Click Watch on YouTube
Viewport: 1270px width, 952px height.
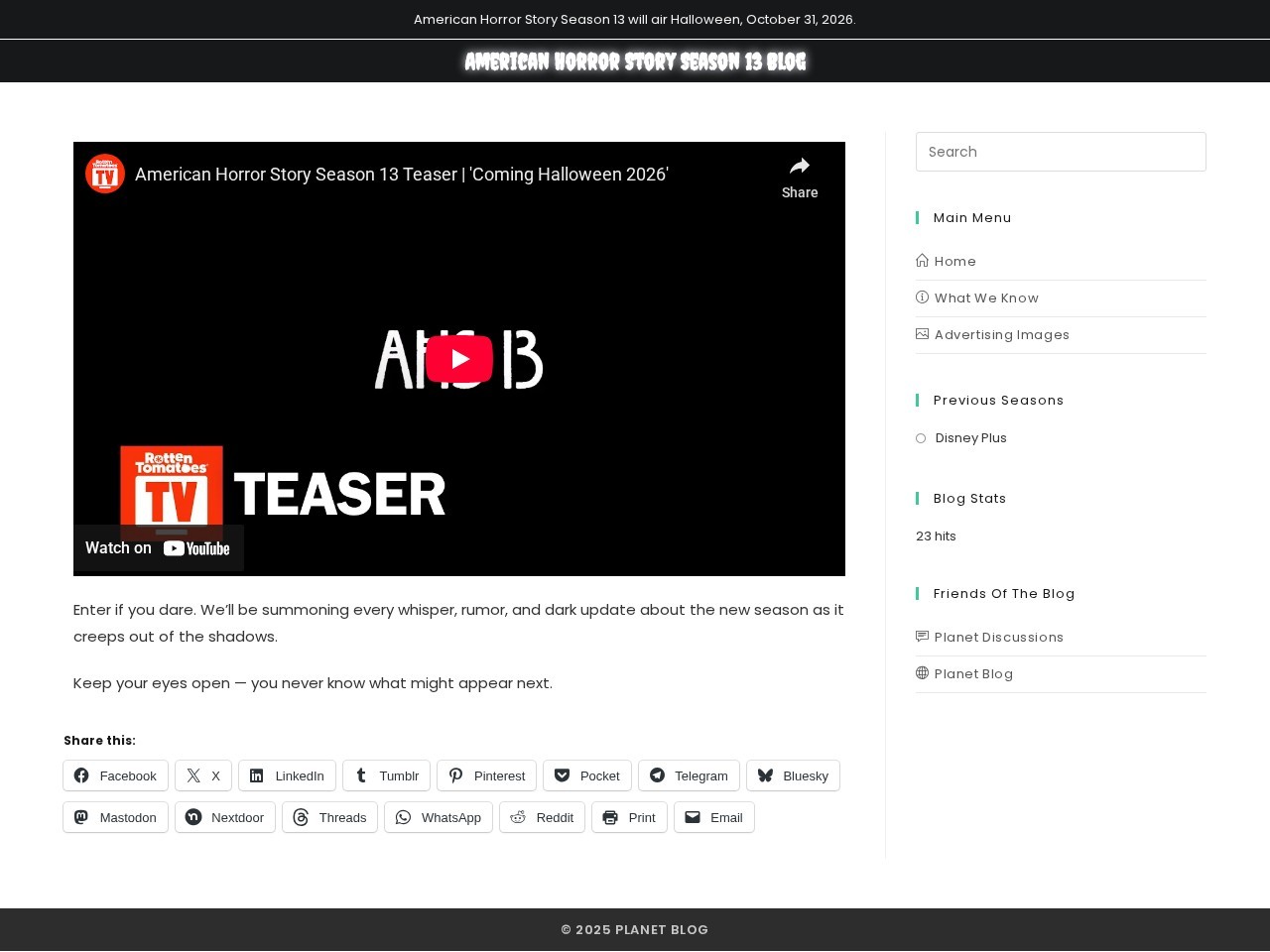[159, 548]
